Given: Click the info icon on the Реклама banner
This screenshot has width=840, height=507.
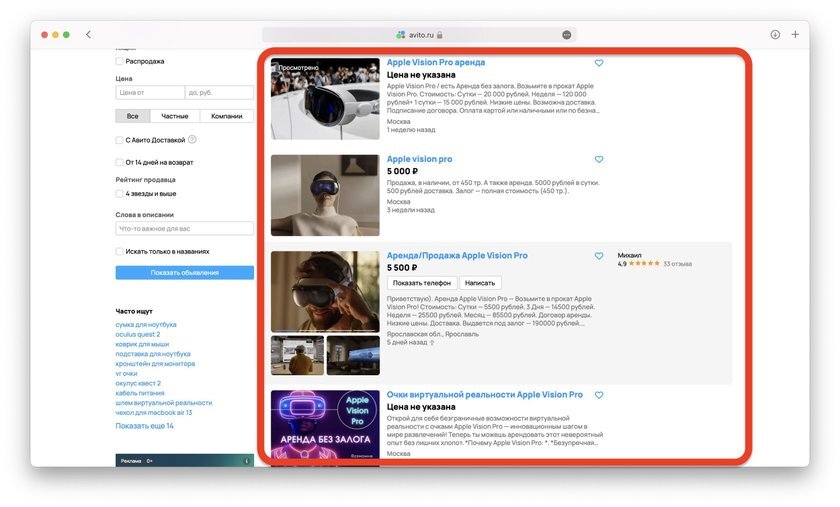Looking at the screenshot, I should pos(246,460).
